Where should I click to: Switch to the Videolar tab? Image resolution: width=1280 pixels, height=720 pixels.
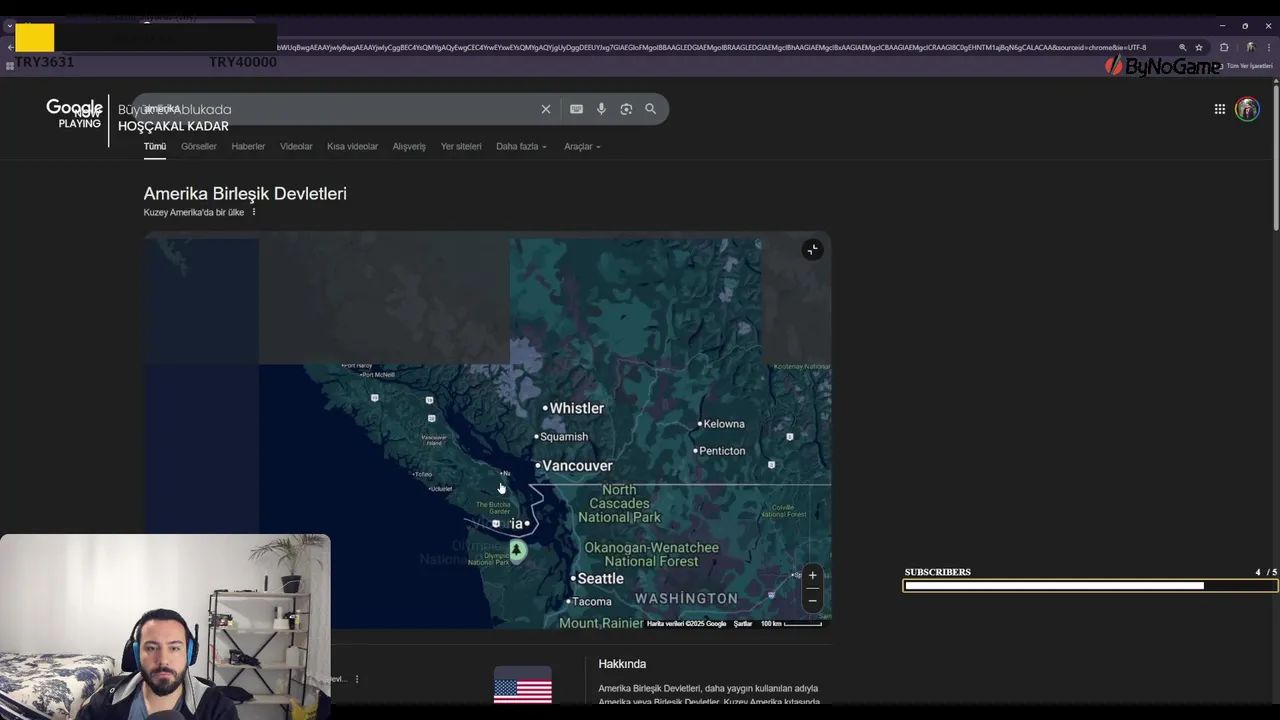296,146
